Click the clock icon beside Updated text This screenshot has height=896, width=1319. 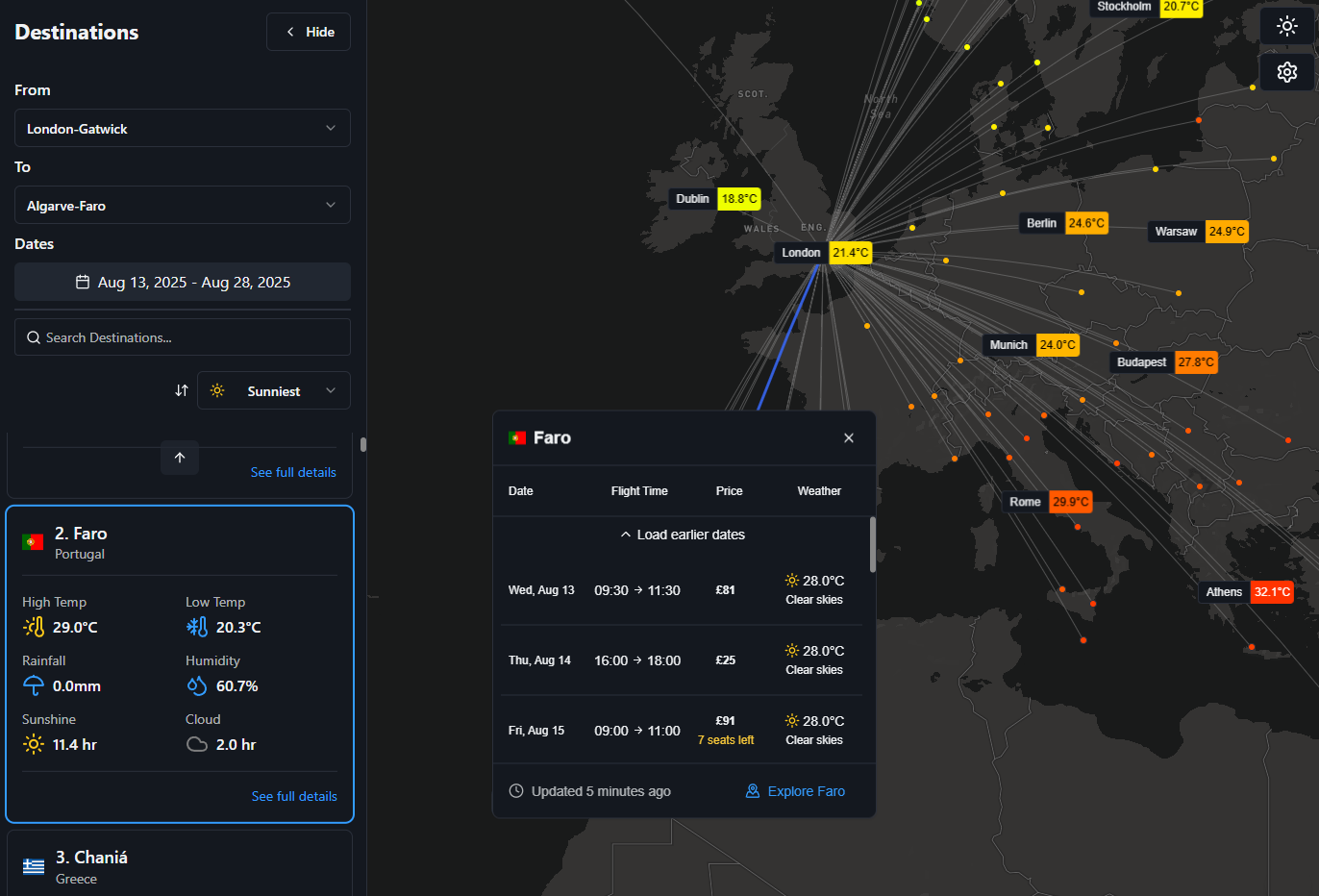click(516, 791)
